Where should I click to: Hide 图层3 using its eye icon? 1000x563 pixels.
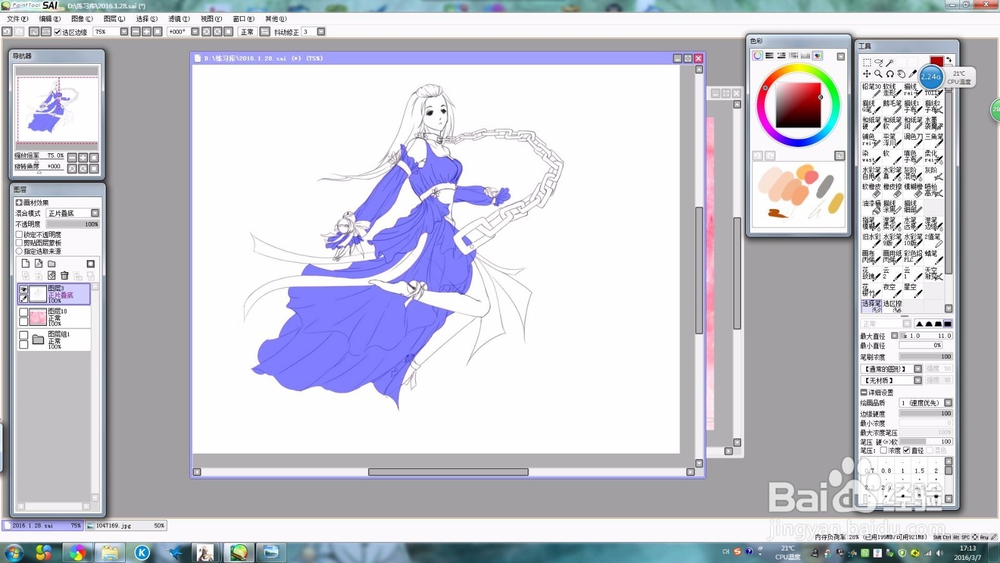23,289
